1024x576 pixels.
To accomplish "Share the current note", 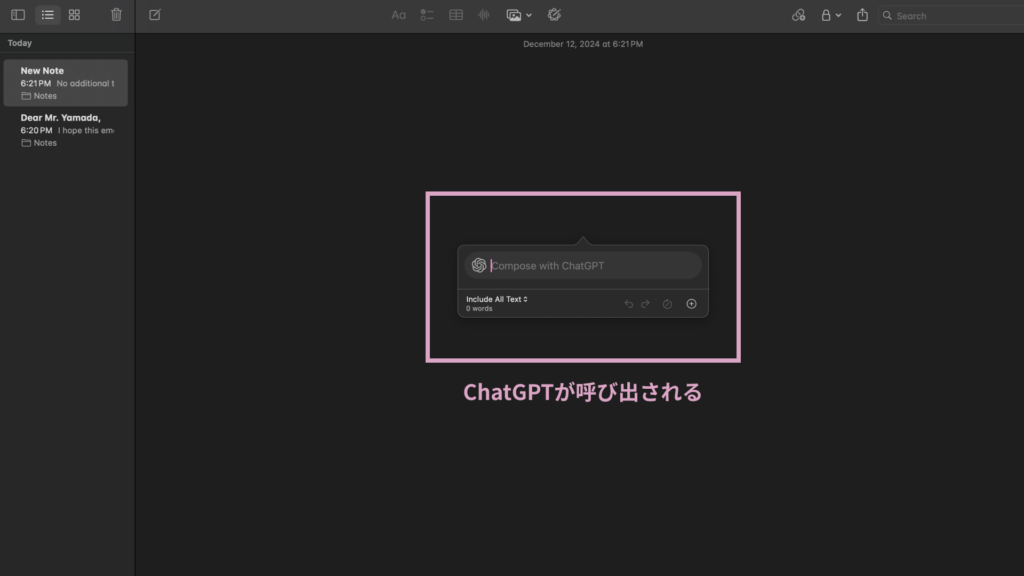I will (861, 15).
